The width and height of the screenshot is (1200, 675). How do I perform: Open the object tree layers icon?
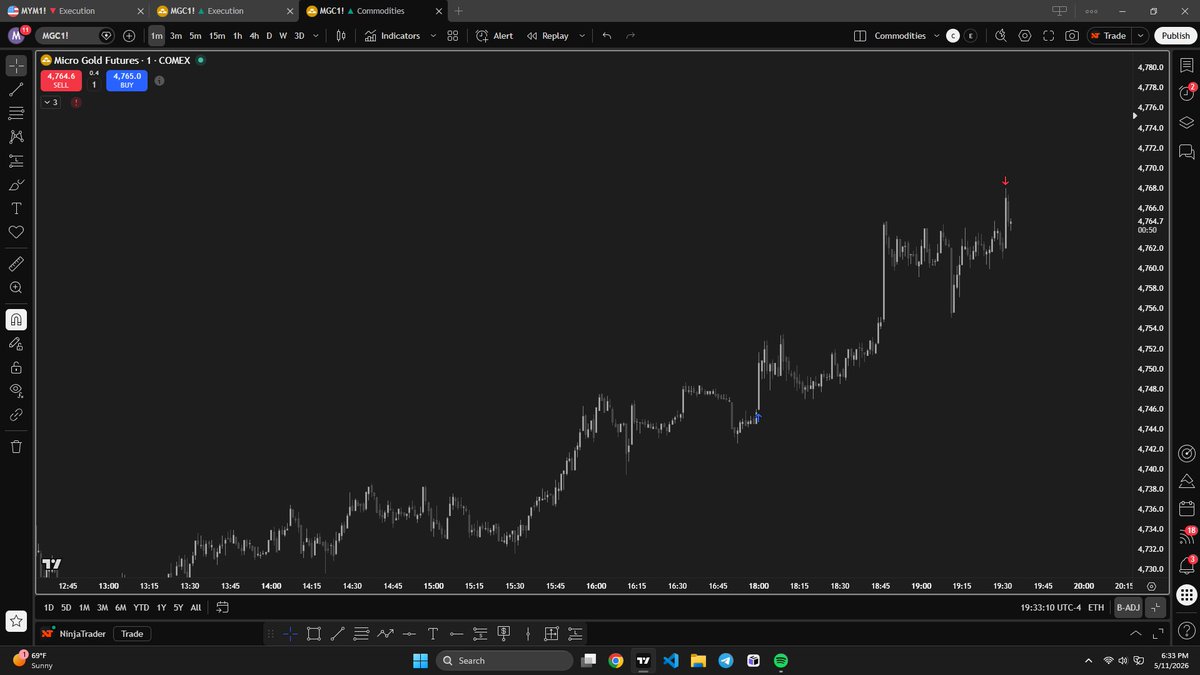pos(1186,122)
